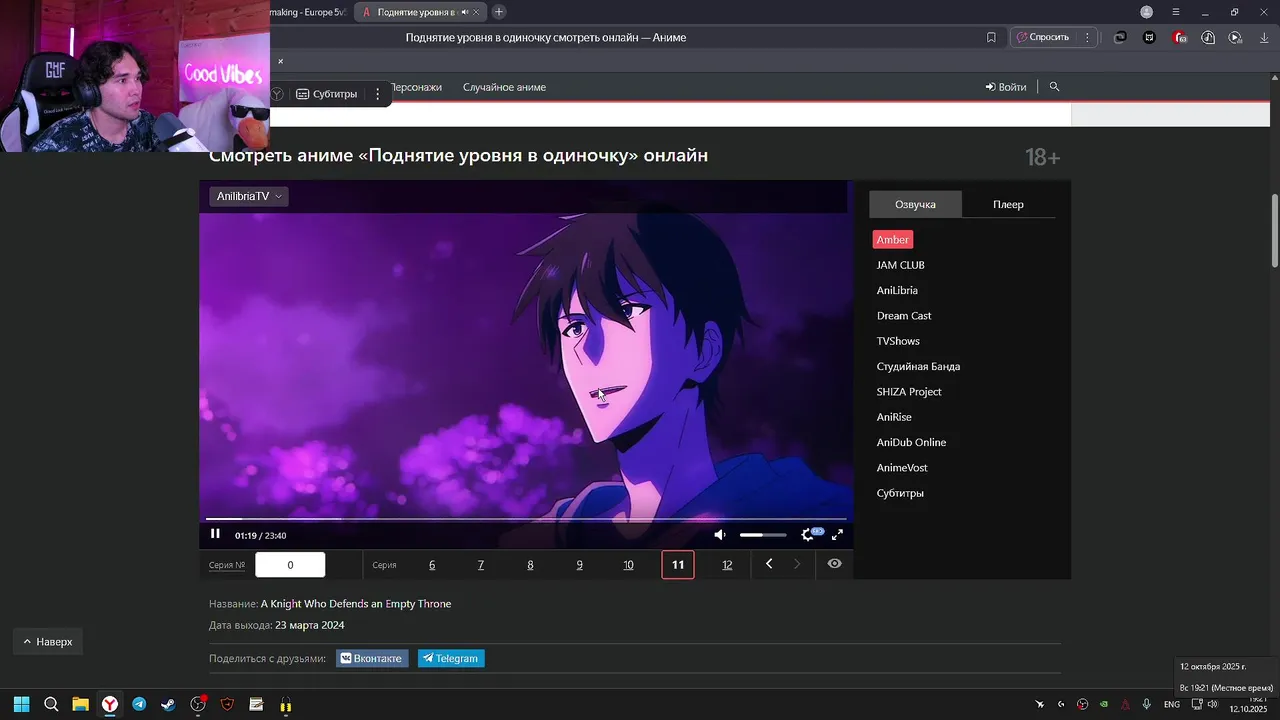Image resolution: width=1280 pixels, height=720 pixels.
Task: Open the media play extension icon
Action: [x=1236, y=37]
